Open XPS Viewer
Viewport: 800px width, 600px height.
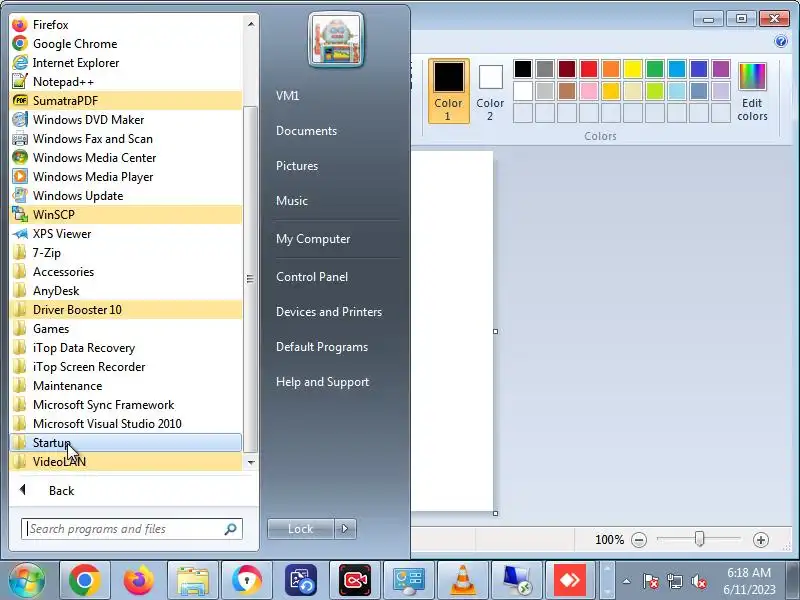(126, 234)
